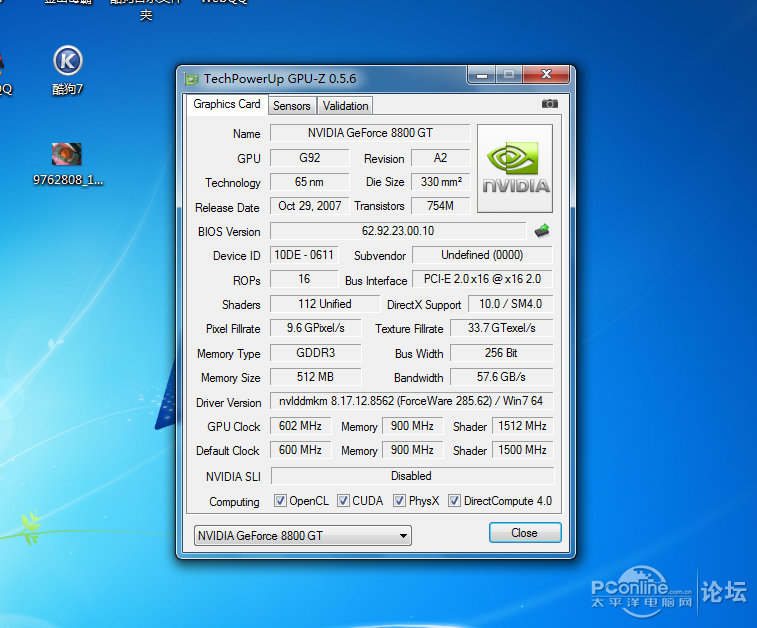Toggle the PhysX checkbox

[399, 501]
